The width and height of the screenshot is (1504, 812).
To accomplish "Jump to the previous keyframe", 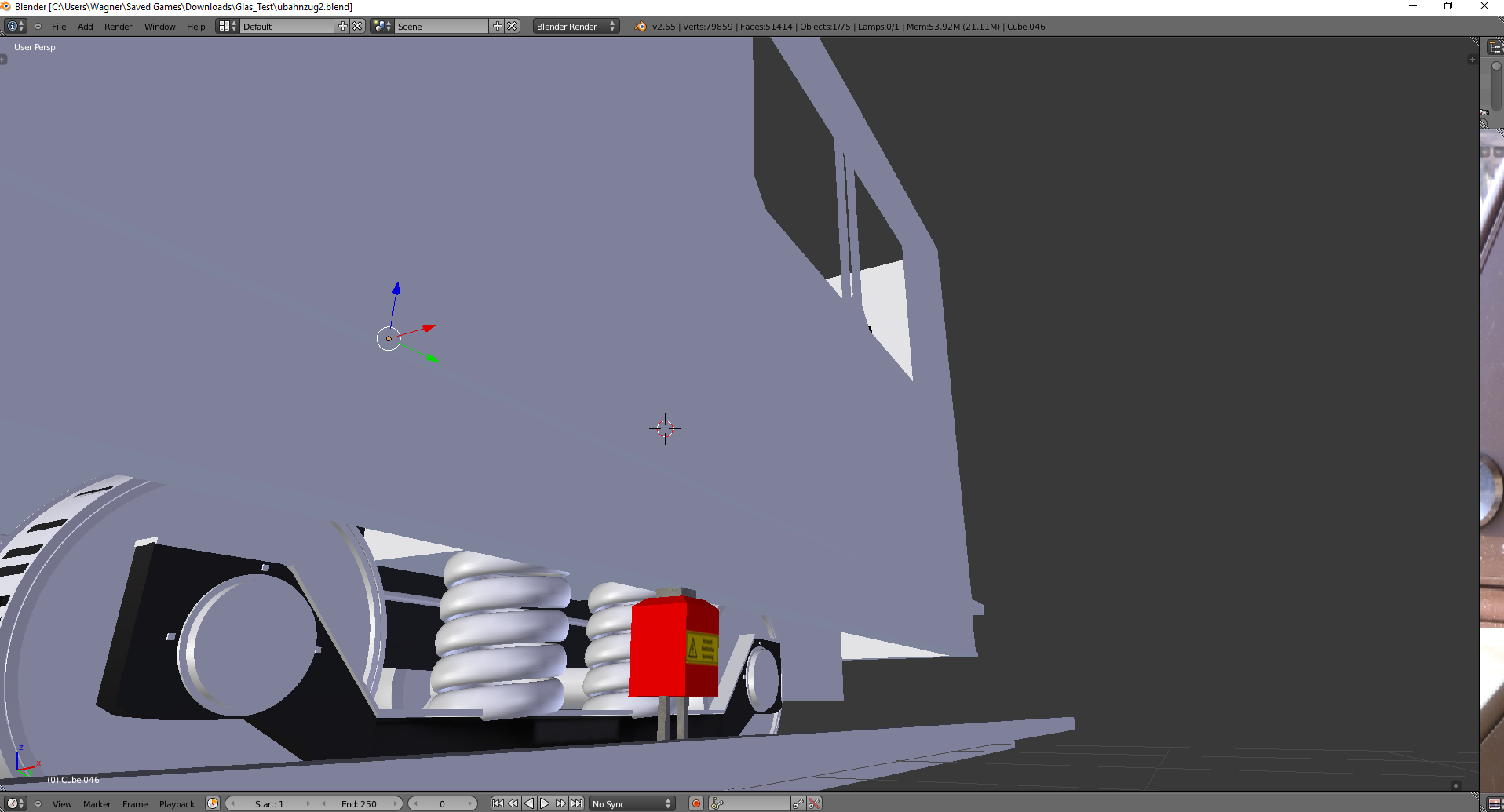I will pos(513,803).
